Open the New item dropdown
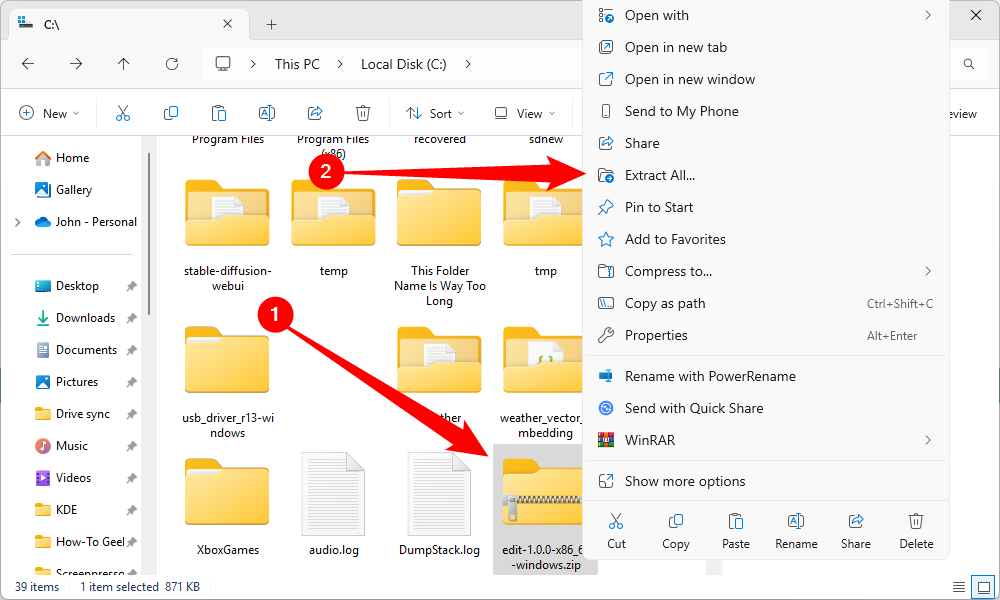The image size is (1000, 600). [50, 113]
